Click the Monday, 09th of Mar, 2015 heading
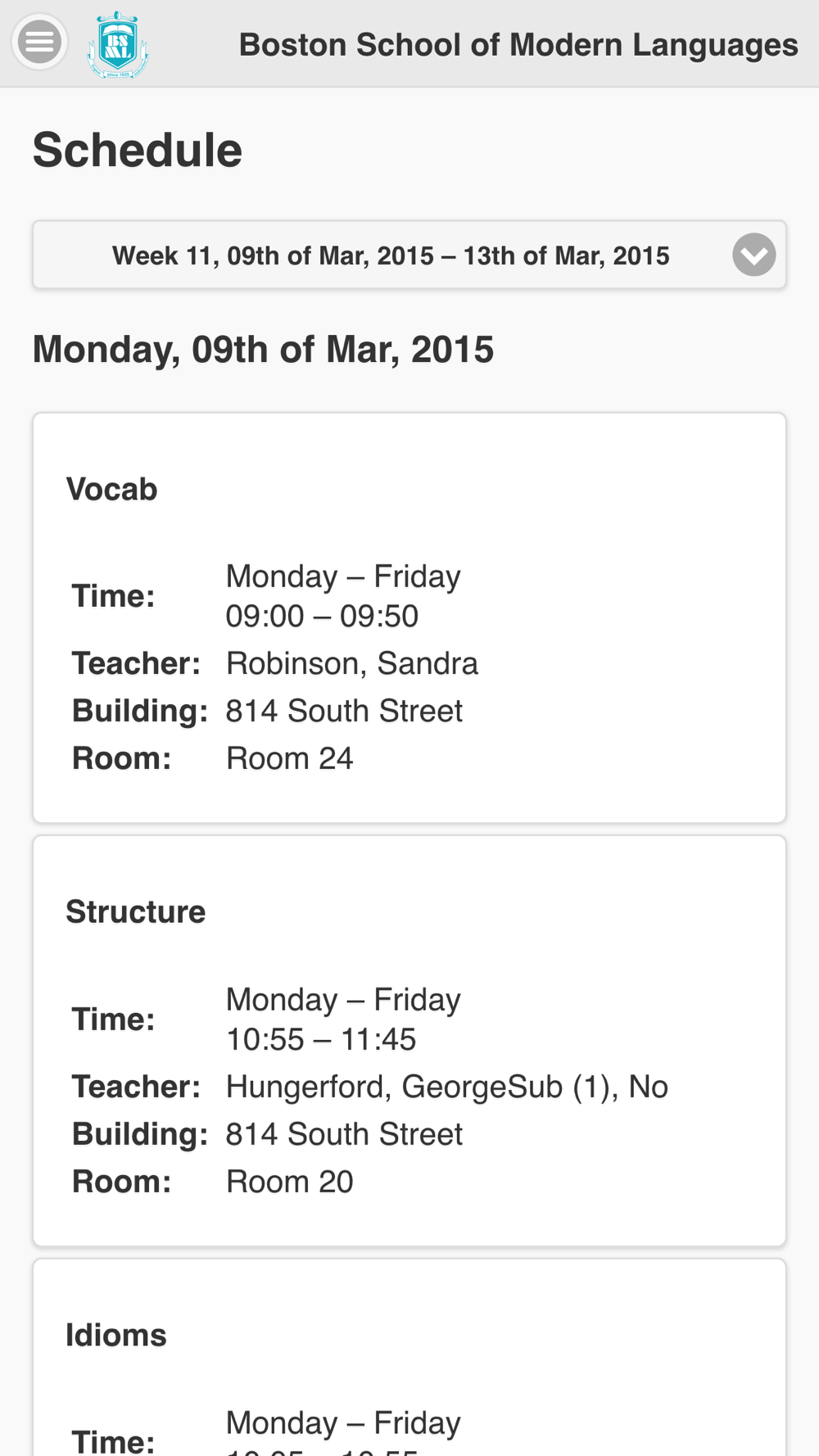 click(263, 350)
